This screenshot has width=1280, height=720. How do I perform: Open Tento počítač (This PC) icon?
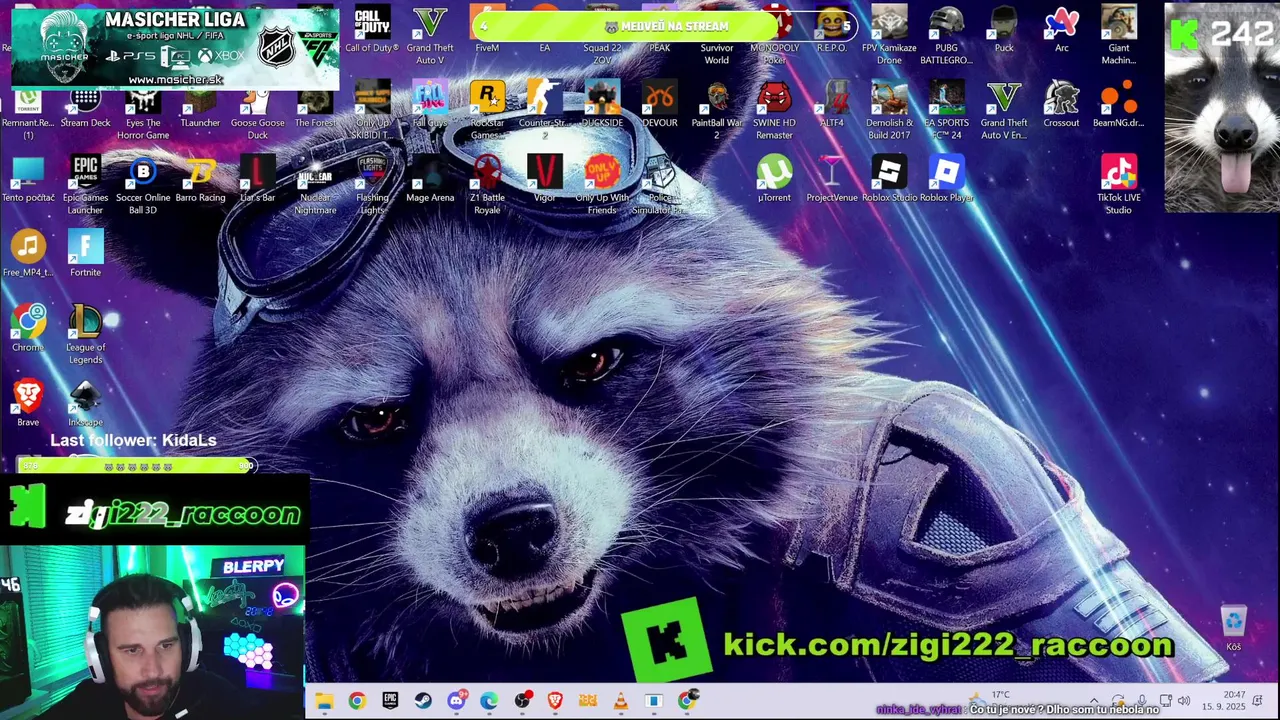[28, 179]
